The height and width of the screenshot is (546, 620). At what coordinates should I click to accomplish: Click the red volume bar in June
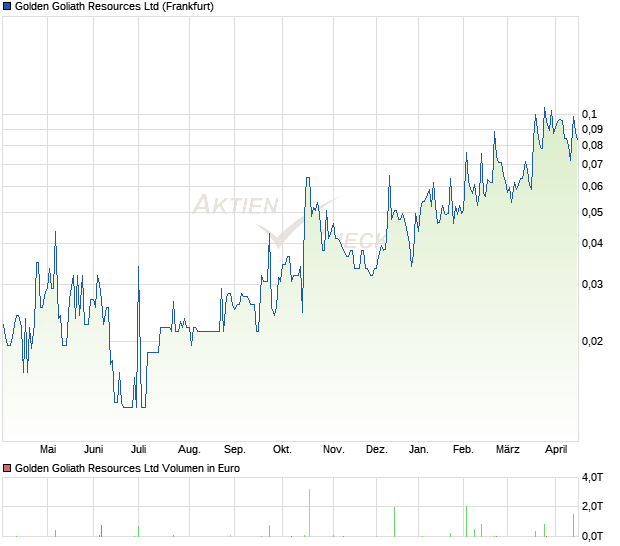(101, 531)
